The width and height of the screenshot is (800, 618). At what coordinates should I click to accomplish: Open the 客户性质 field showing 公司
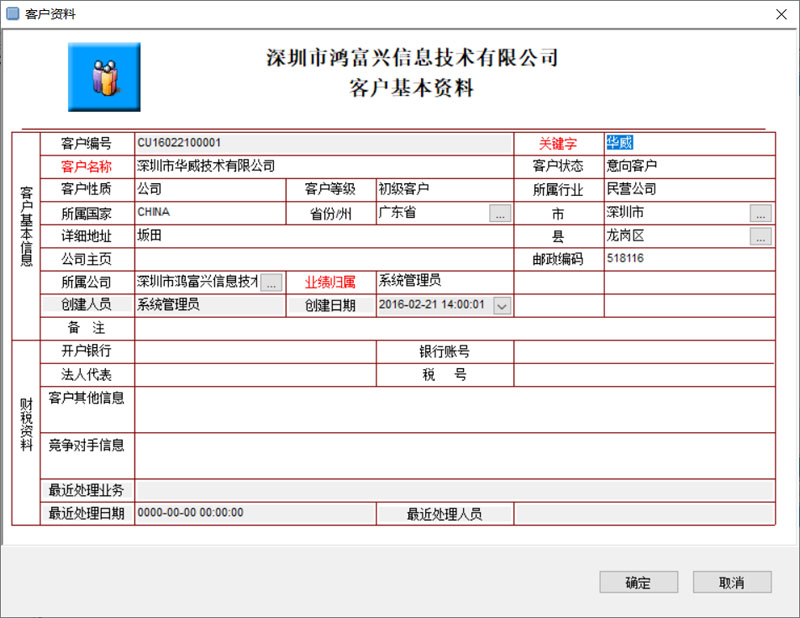[210, 189]
